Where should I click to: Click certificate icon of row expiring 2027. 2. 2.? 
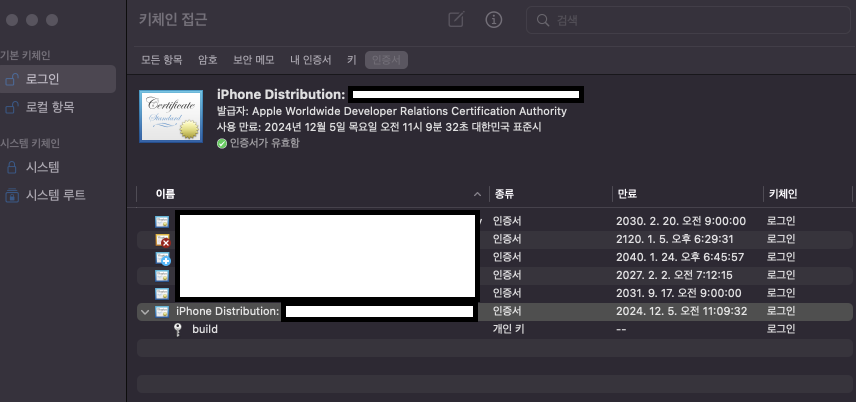point(162,275)
